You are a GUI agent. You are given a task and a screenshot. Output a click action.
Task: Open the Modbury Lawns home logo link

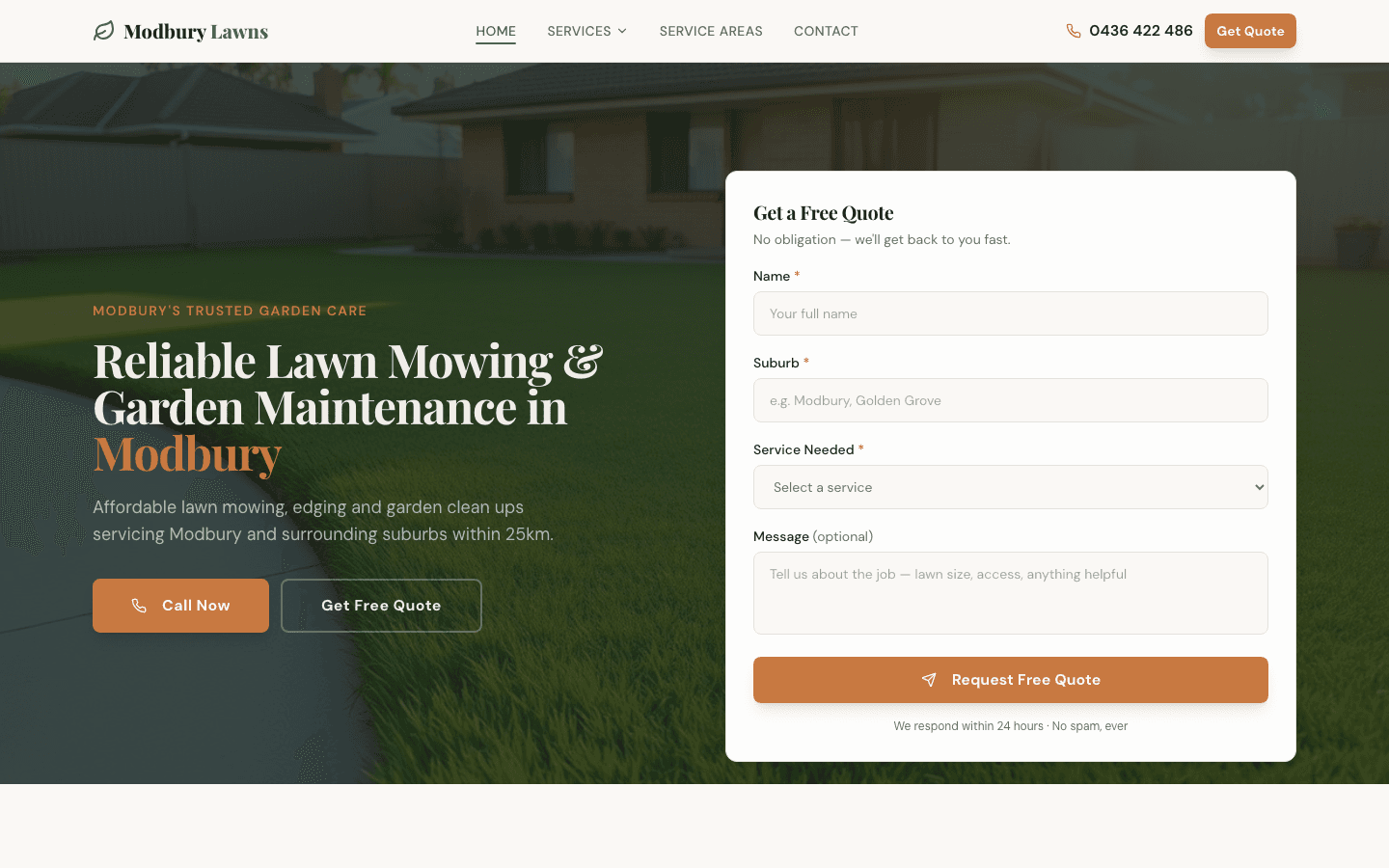pos(180,31)
